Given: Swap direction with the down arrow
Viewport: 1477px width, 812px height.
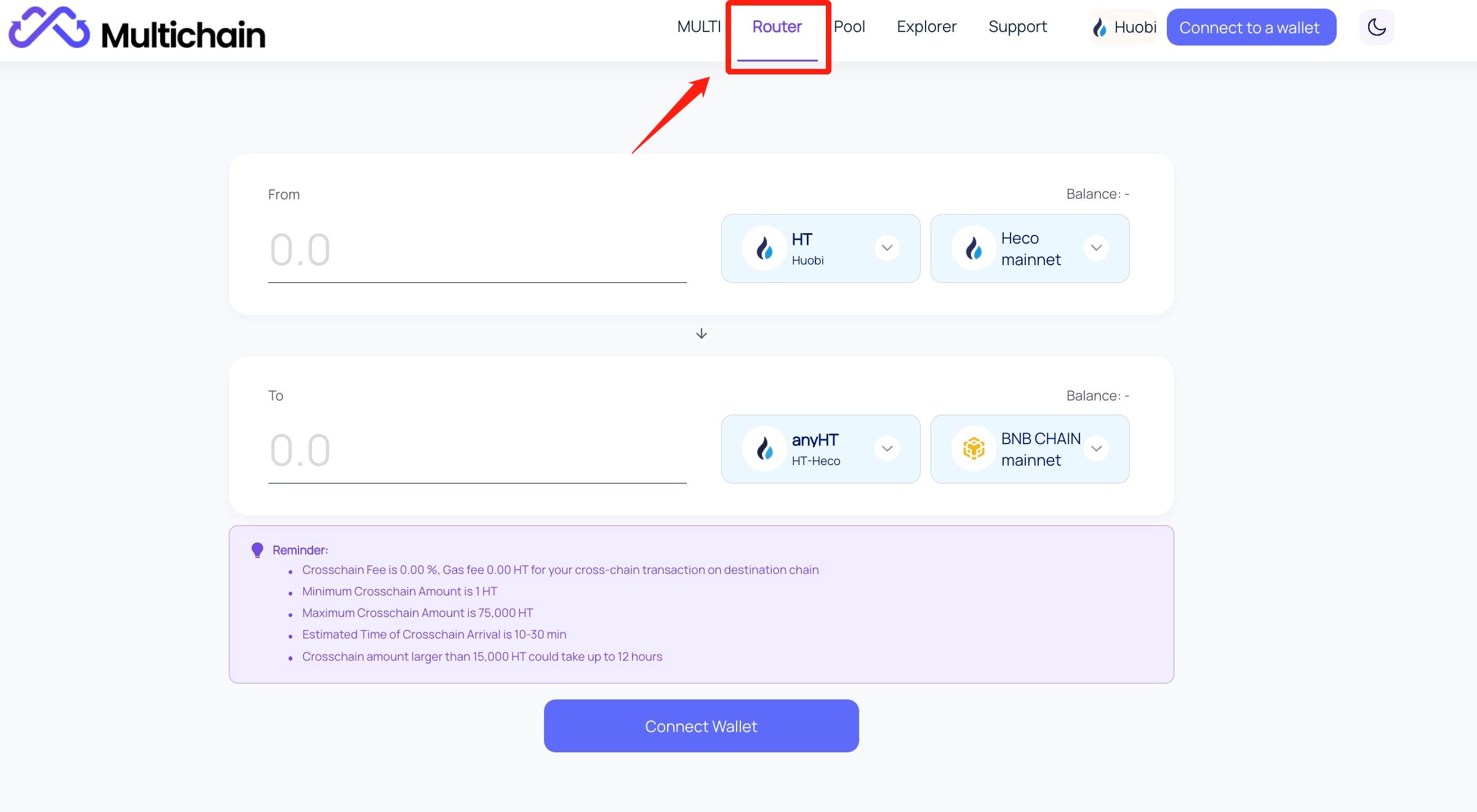Looking at the screenshot, I should coord(702,333).
